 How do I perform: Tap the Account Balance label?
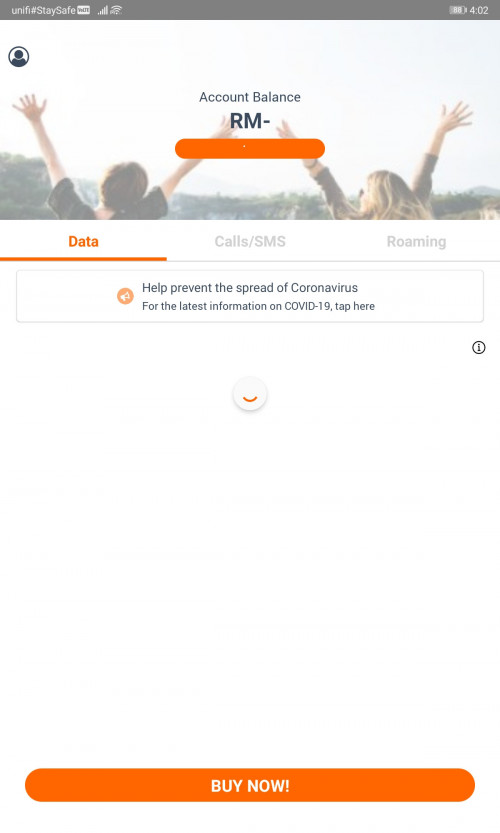click(250, 97)
